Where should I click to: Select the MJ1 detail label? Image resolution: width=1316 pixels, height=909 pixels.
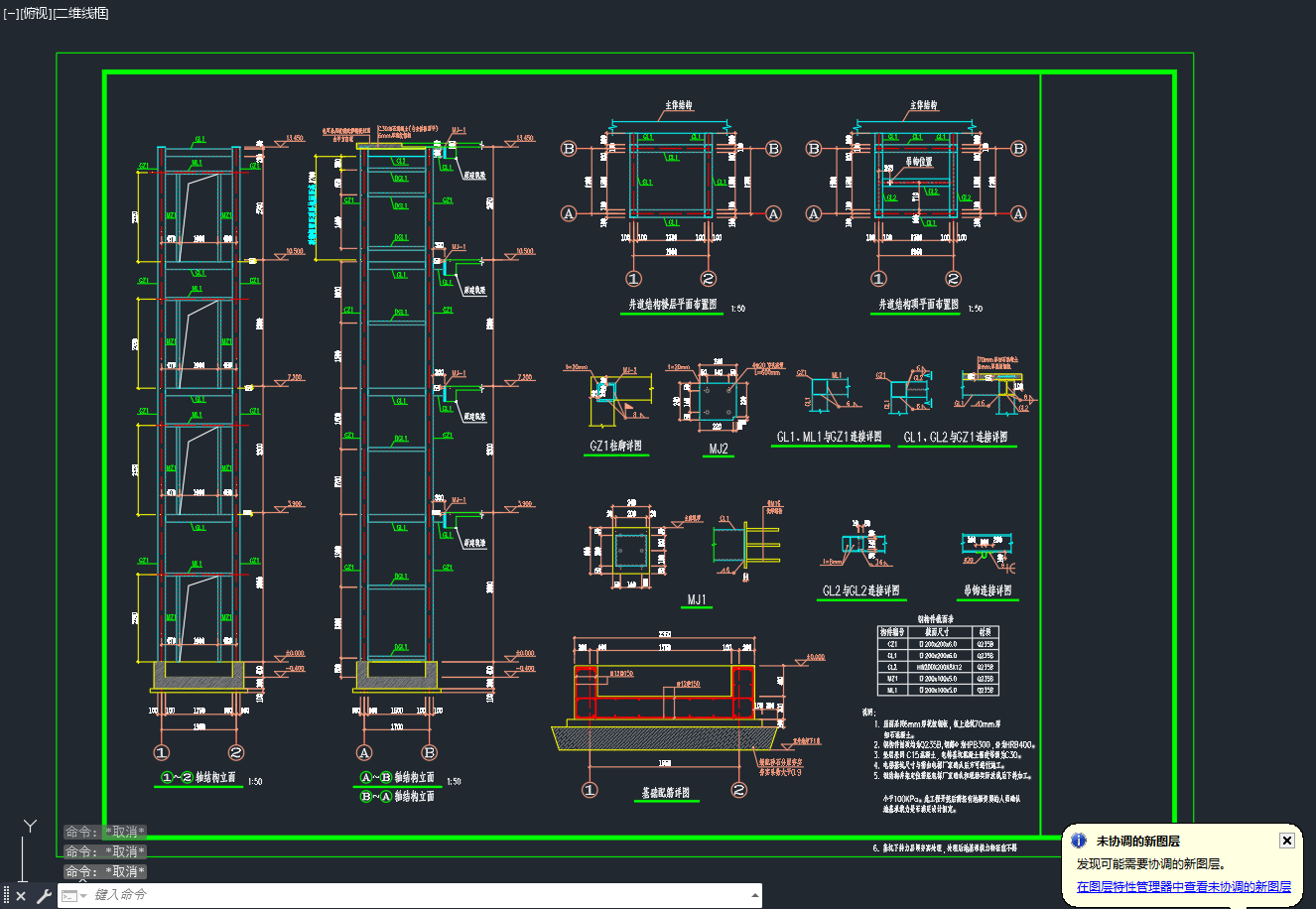pos(697,600)
